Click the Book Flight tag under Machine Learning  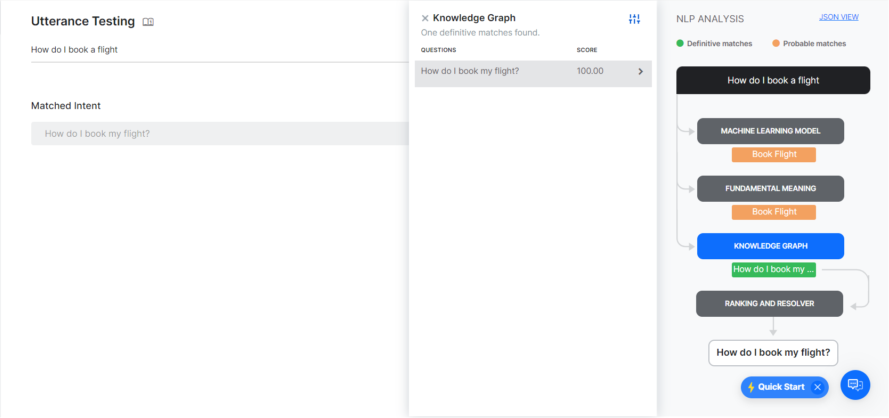(773, 155)
